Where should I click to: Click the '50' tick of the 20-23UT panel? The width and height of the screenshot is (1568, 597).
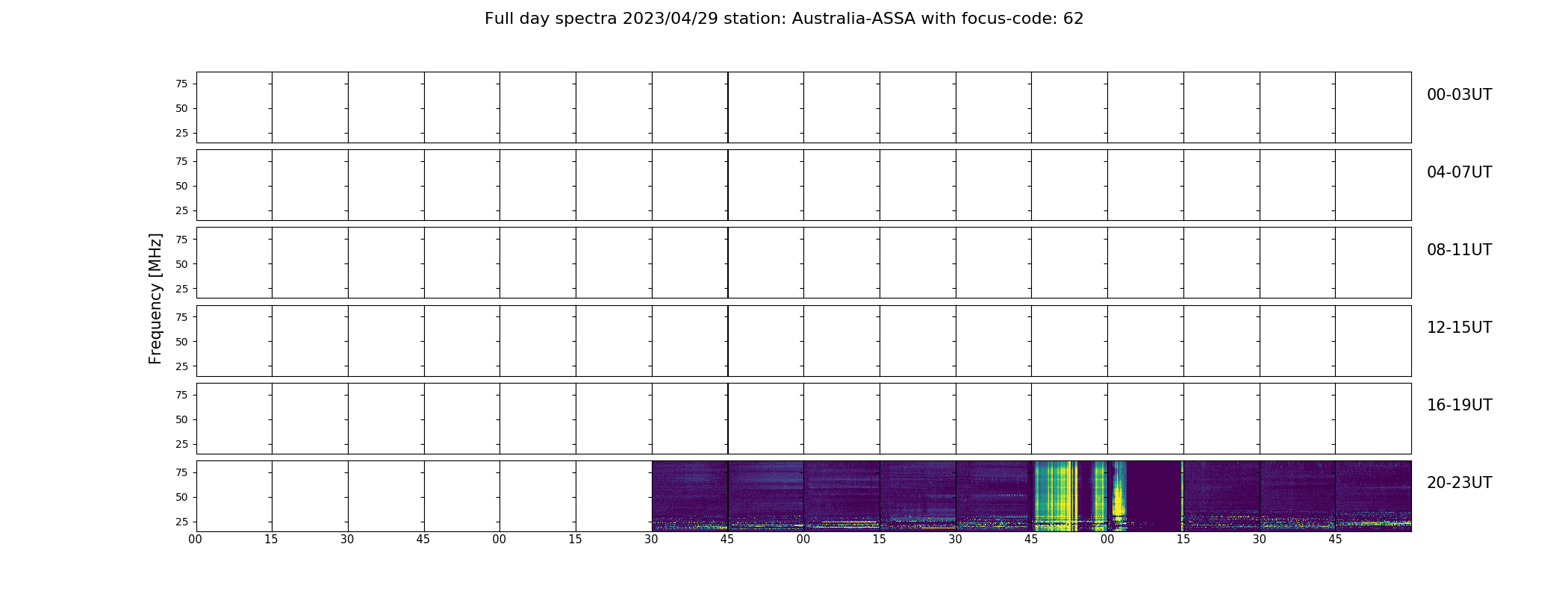(181, 497)
